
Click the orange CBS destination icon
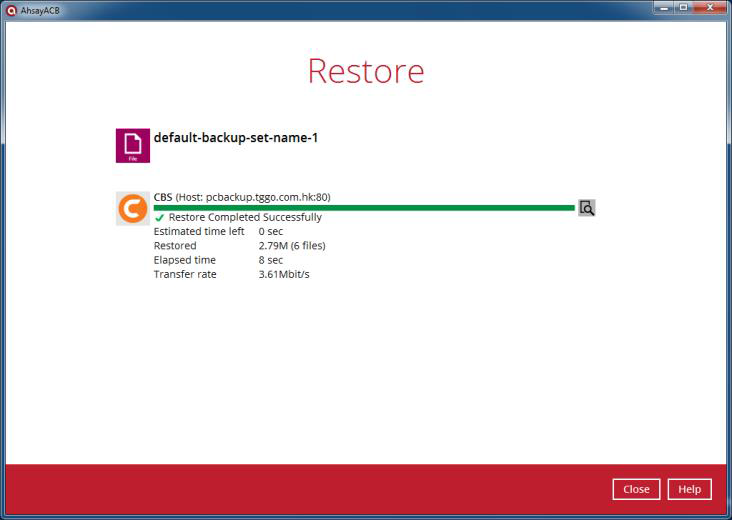(133, 208)
